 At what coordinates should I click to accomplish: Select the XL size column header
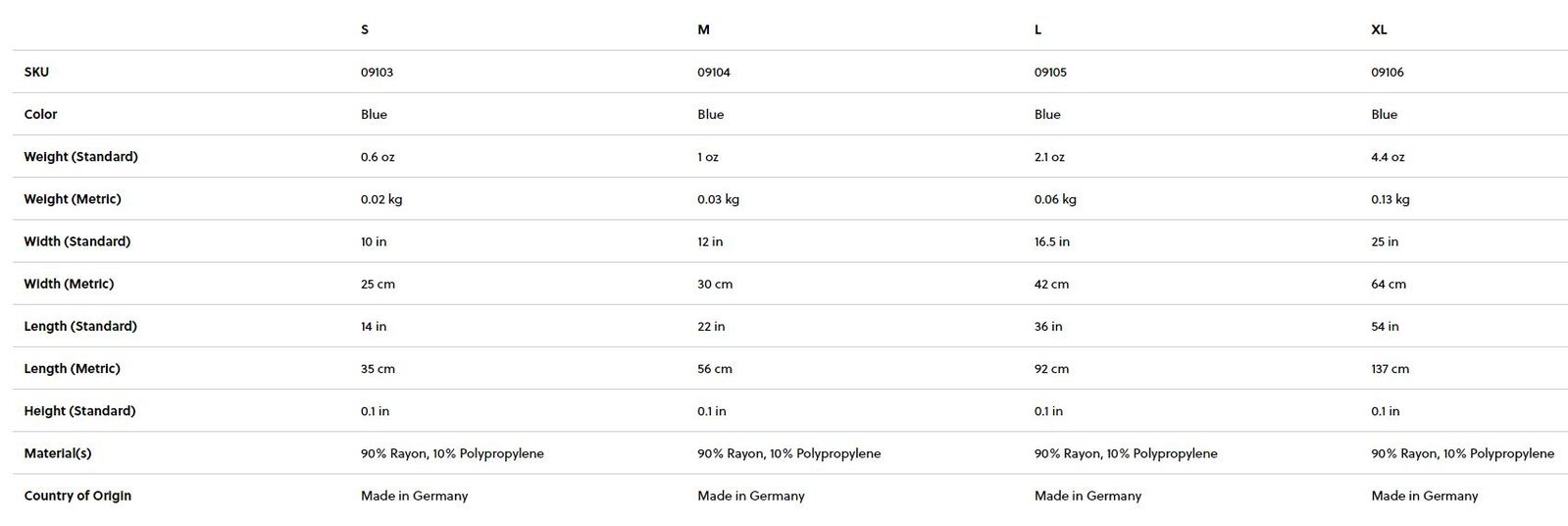coord(1379,29)
